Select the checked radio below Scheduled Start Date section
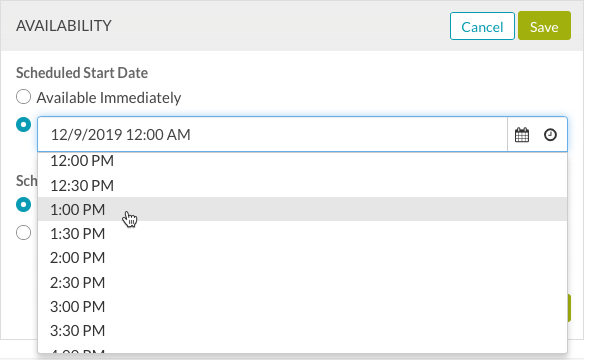Viewport: 589px width, 360px height. [x=23, y=204]
